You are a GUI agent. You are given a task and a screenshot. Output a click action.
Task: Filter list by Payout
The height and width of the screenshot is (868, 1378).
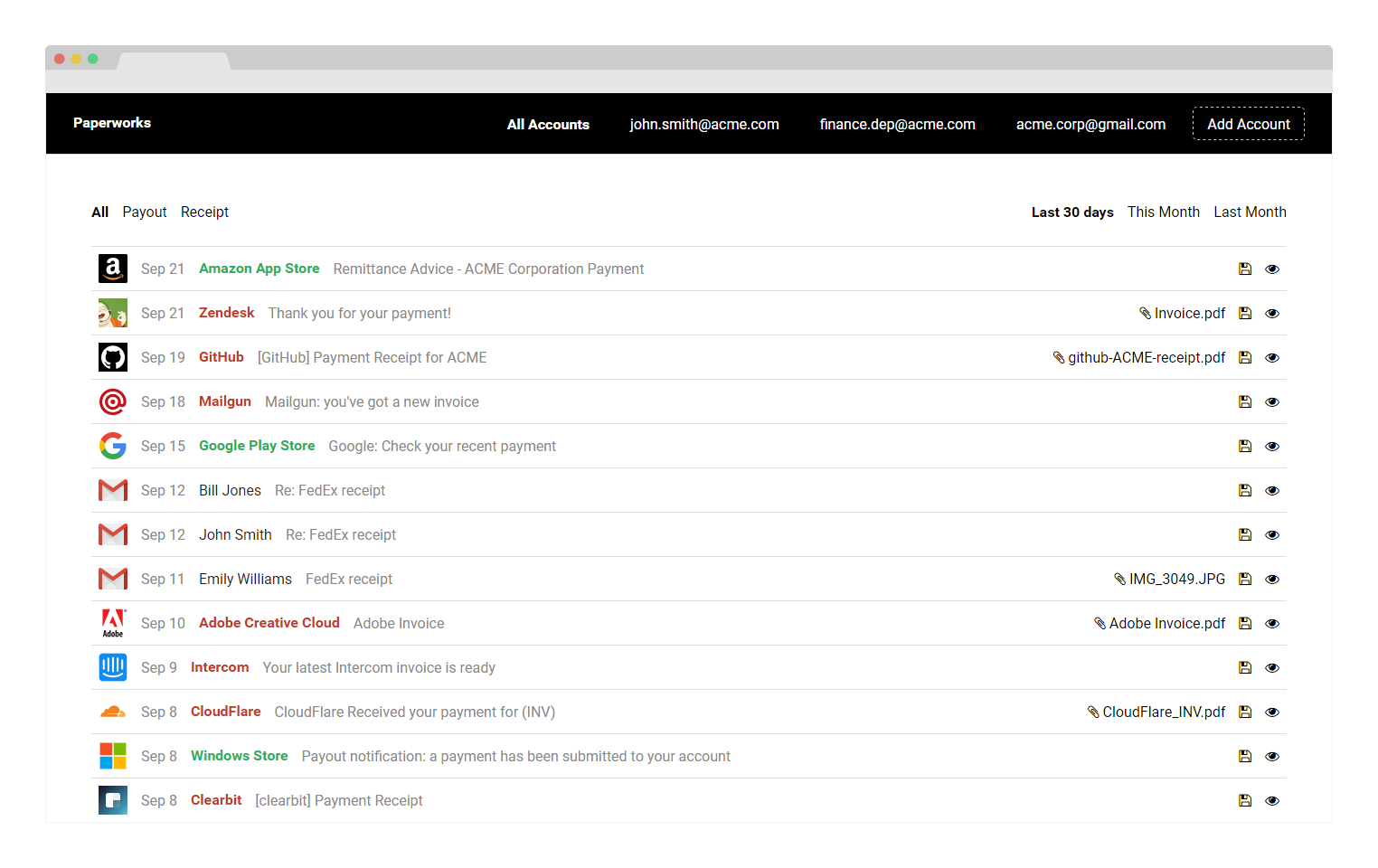[x=145, y=212]
